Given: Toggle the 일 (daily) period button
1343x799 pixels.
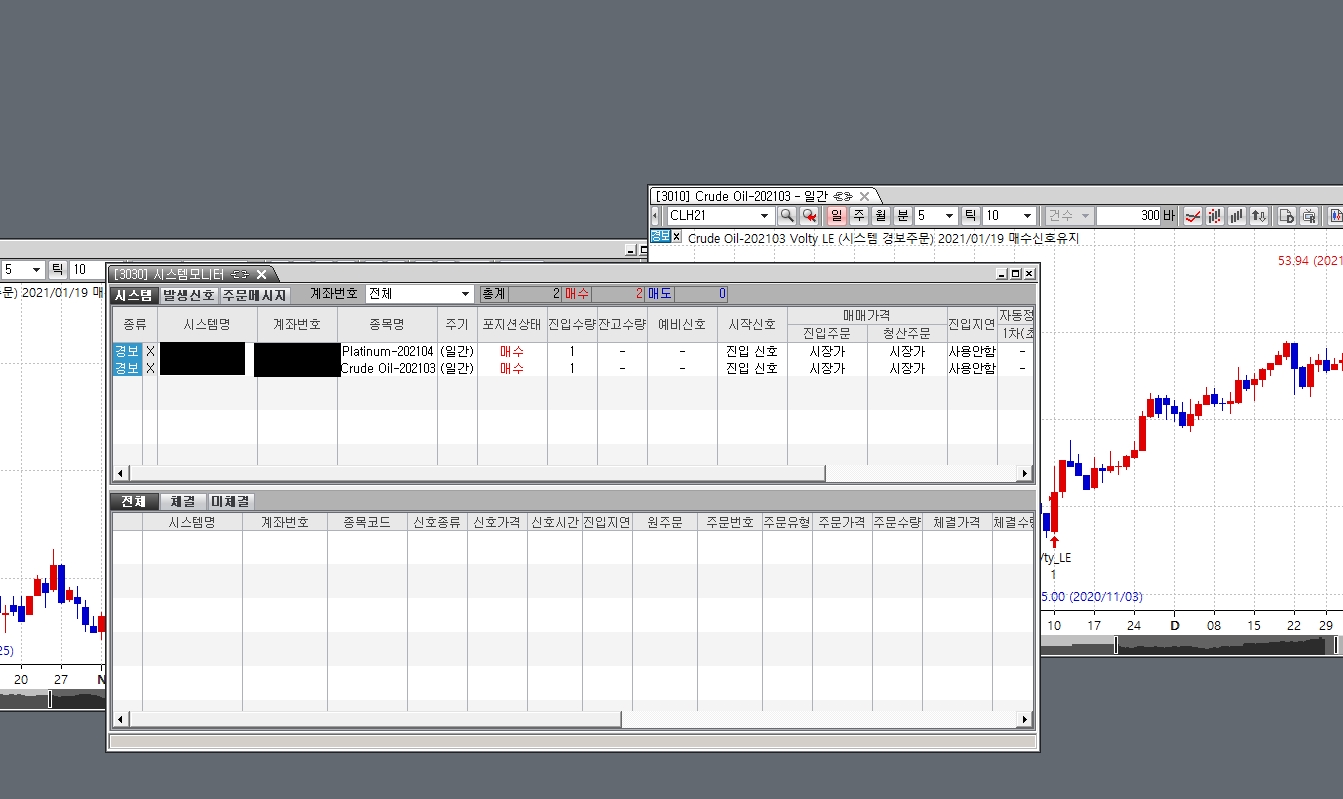Looking at the screenshot, I should tap(836, 216).
